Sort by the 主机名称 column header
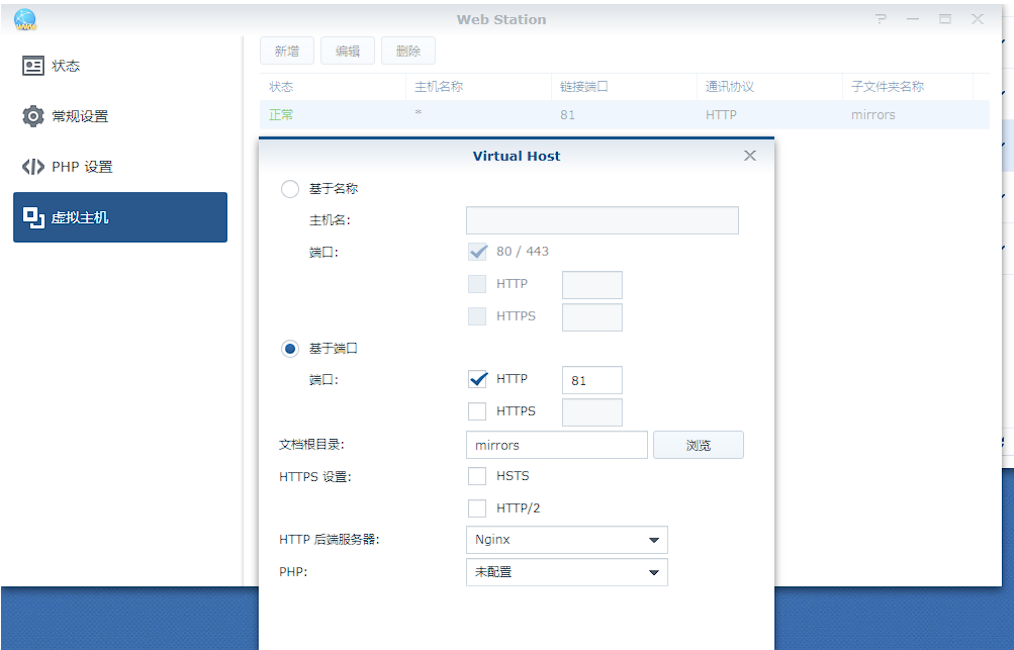1014x650 pixels. click(479, 87)
